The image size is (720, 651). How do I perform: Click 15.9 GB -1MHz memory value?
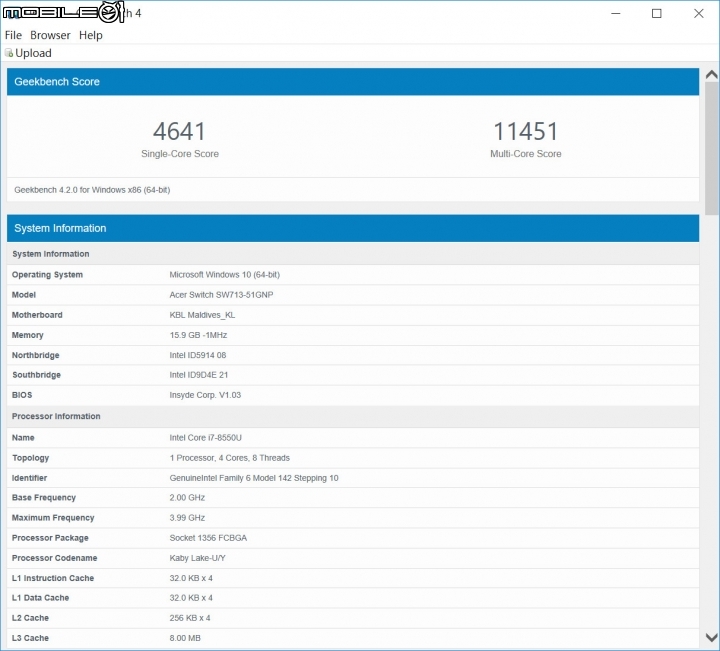198,335
